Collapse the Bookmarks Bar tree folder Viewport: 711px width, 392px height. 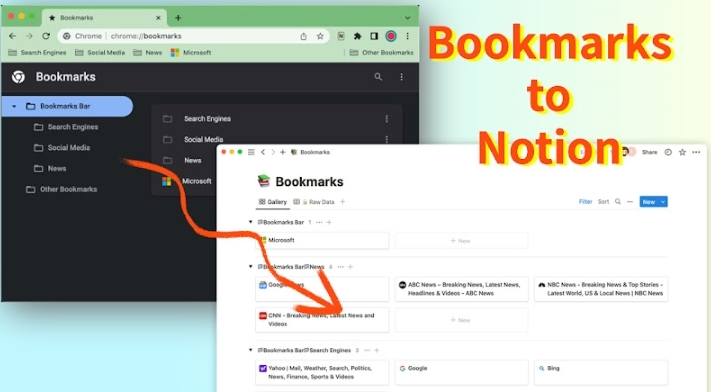14,106
